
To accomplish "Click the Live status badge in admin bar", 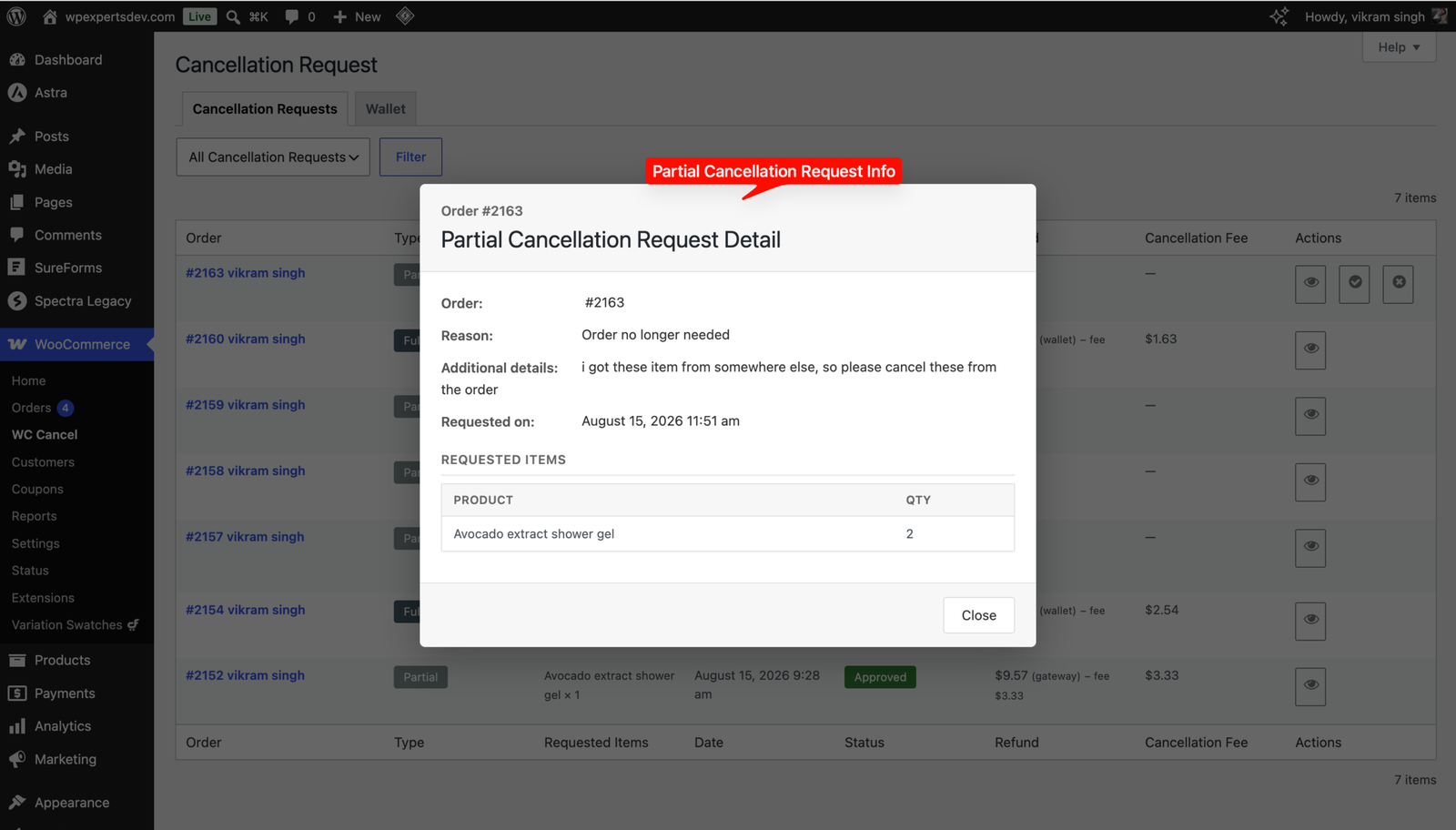I will coord(199,16).
